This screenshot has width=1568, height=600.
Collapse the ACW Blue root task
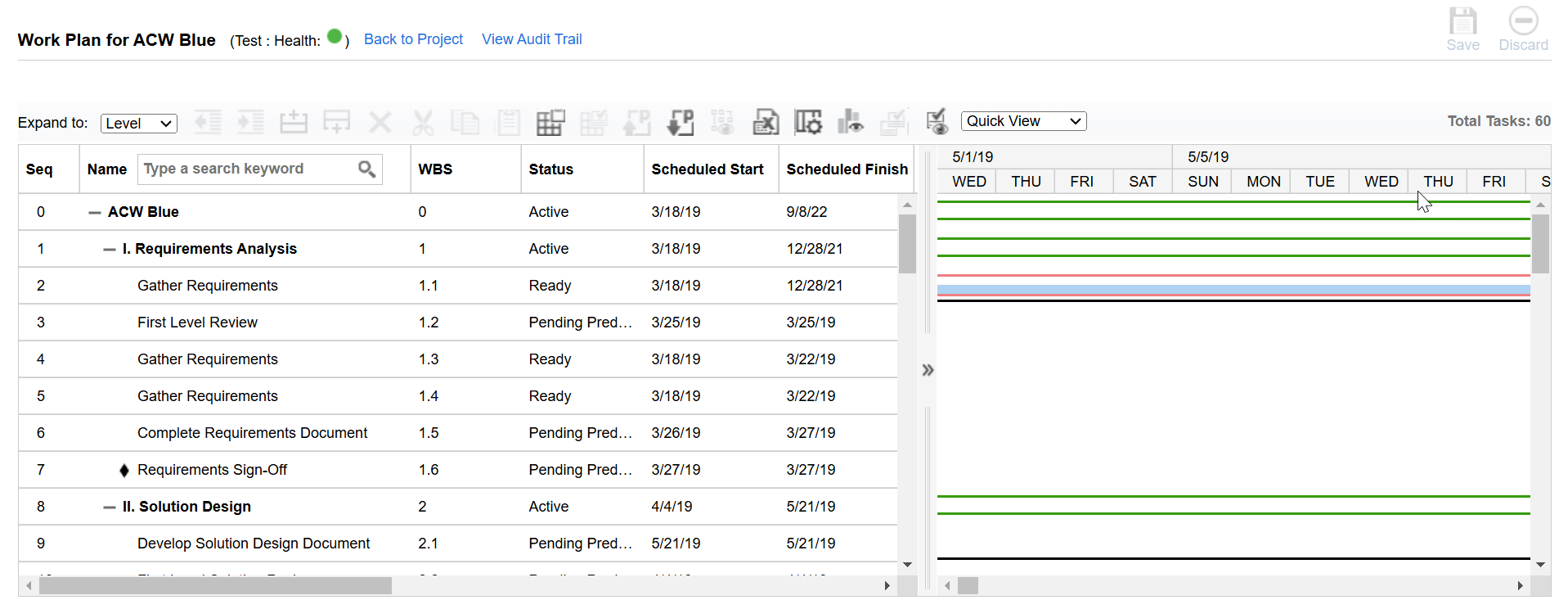pyautogui.click(x=95, y=212)
